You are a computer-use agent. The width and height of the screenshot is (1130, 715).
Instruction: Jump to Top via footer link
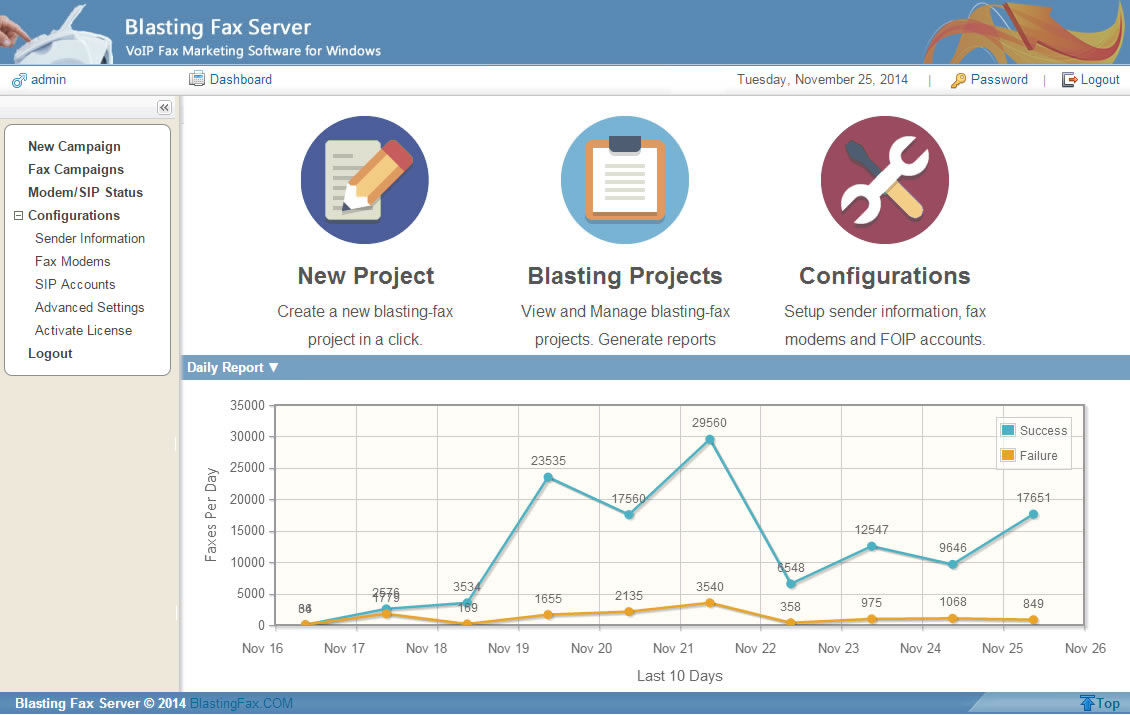pyautogui.click(x=1108, y=703)
